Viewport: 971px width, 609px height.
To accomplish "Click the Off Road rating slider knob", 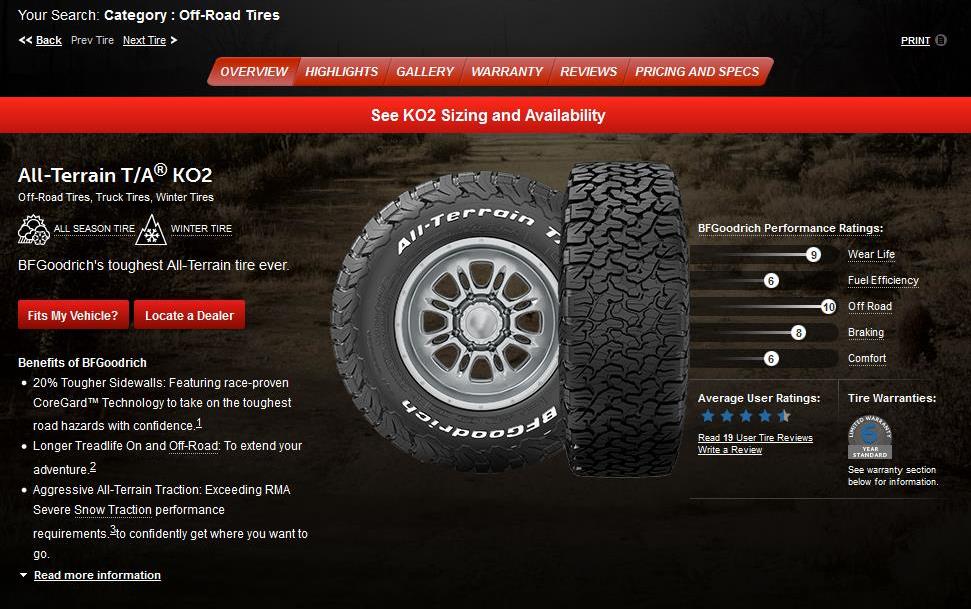I will (x=829, y=307).
